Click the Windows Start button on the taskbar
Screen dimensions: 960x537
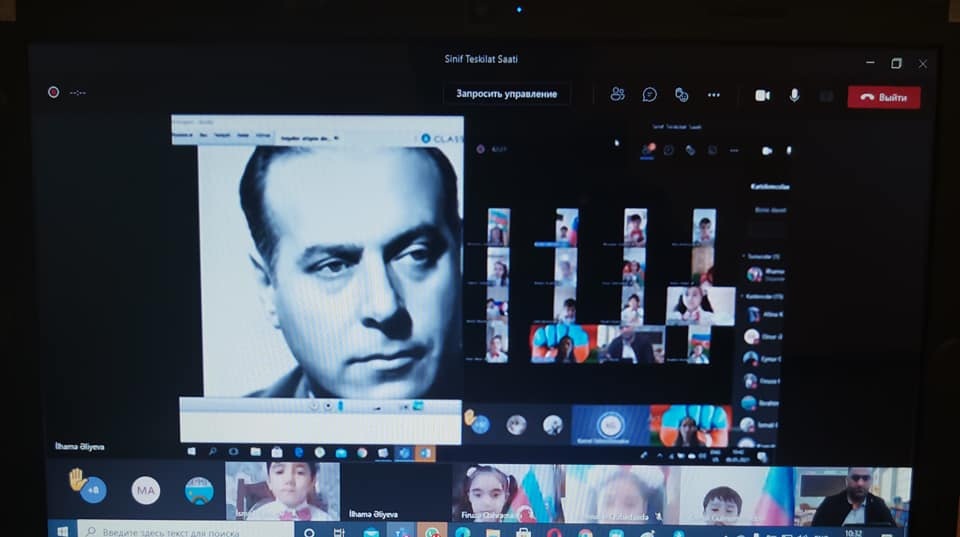(62, 531)
